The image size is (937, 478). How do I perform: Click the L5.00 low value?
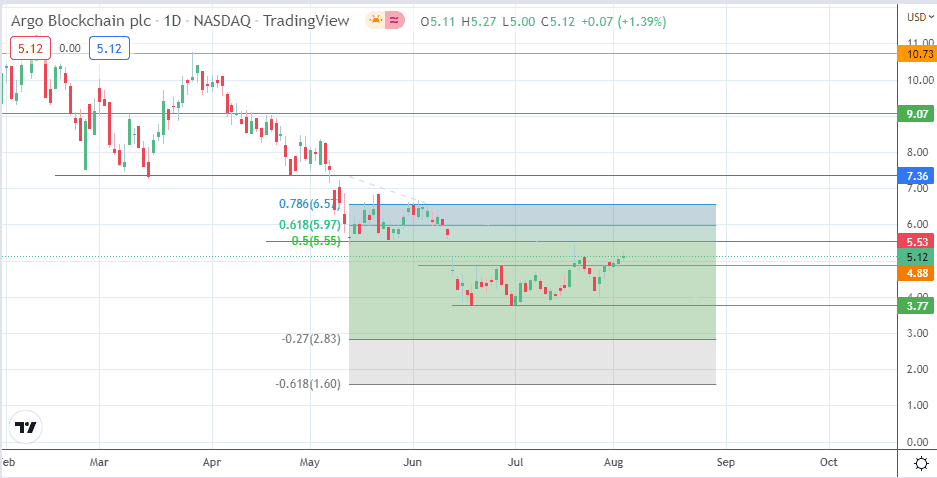519,22
